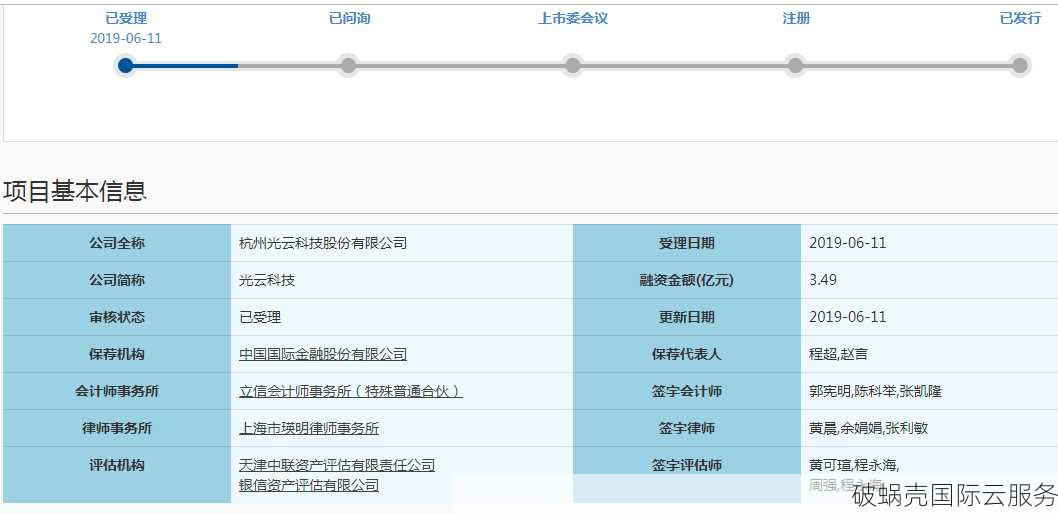Click the short name 光云科技
1058x514 pixels.
coord(267,280)
